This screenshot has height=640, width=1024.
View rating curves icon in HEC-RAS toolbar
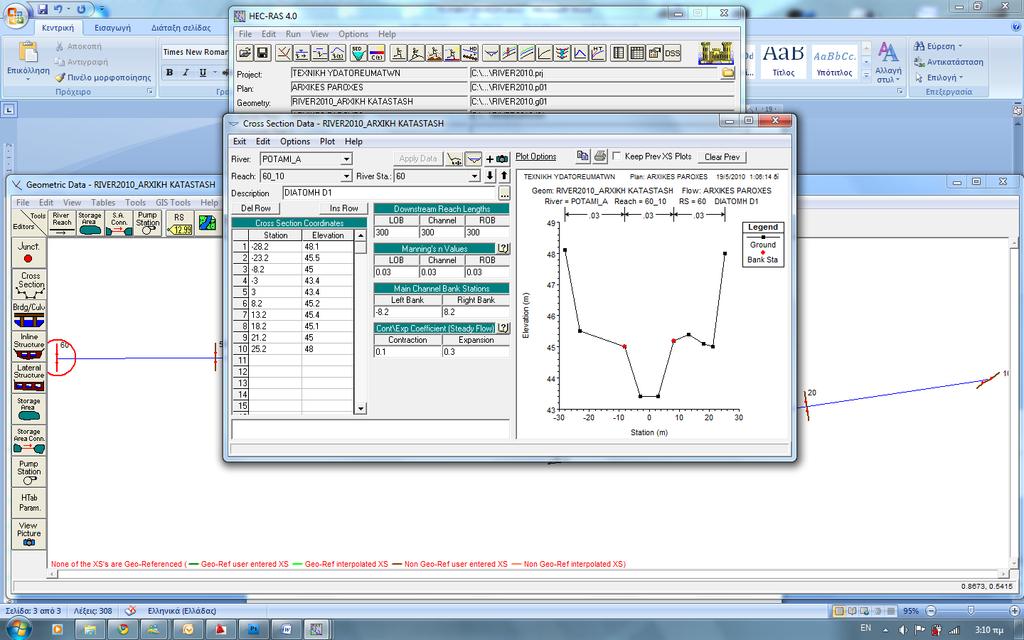[x=545, y=53]
